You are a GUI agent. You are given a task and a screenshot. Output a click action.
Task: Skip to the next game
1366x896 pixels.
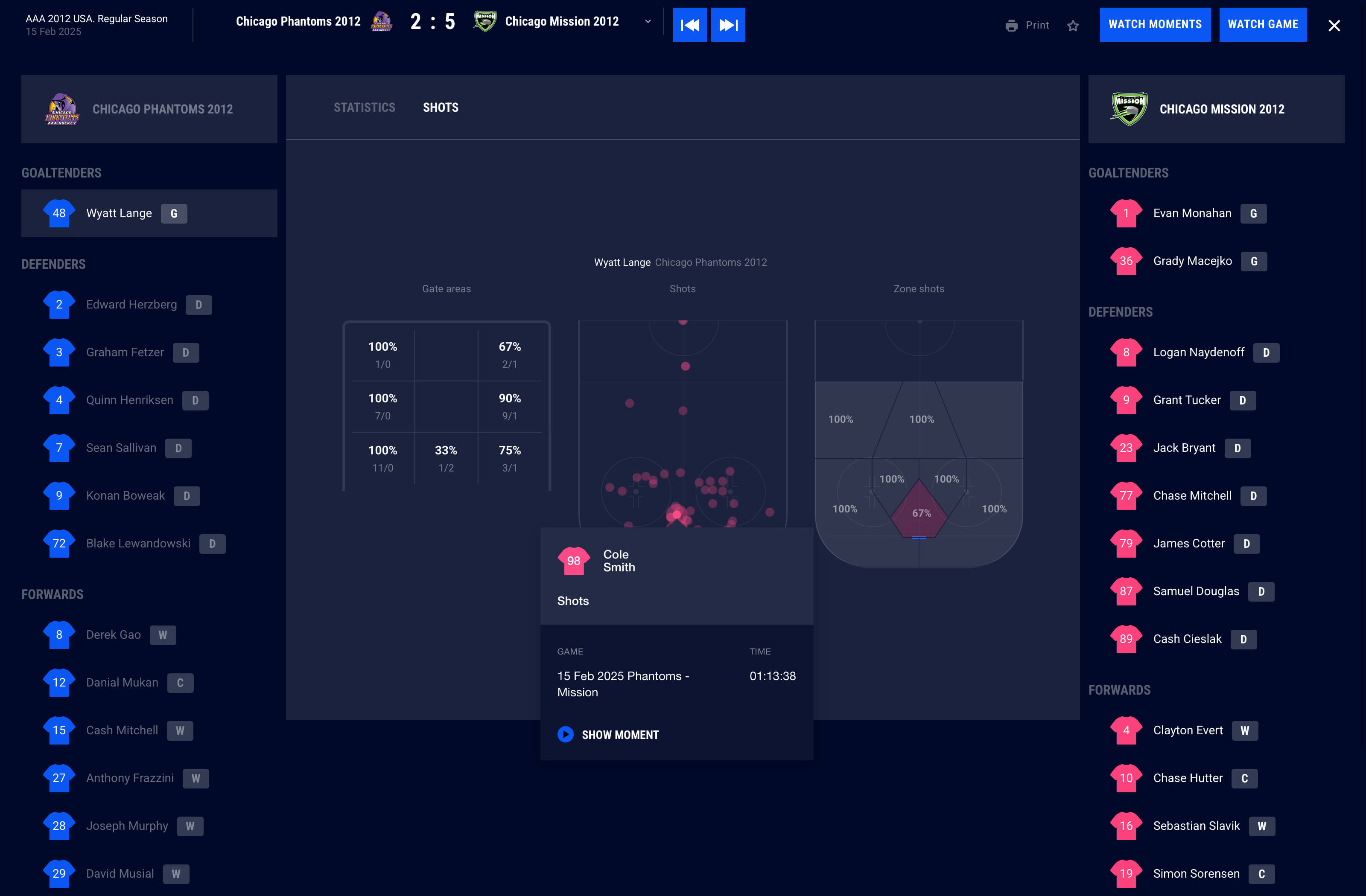click(x=728, y=25)
